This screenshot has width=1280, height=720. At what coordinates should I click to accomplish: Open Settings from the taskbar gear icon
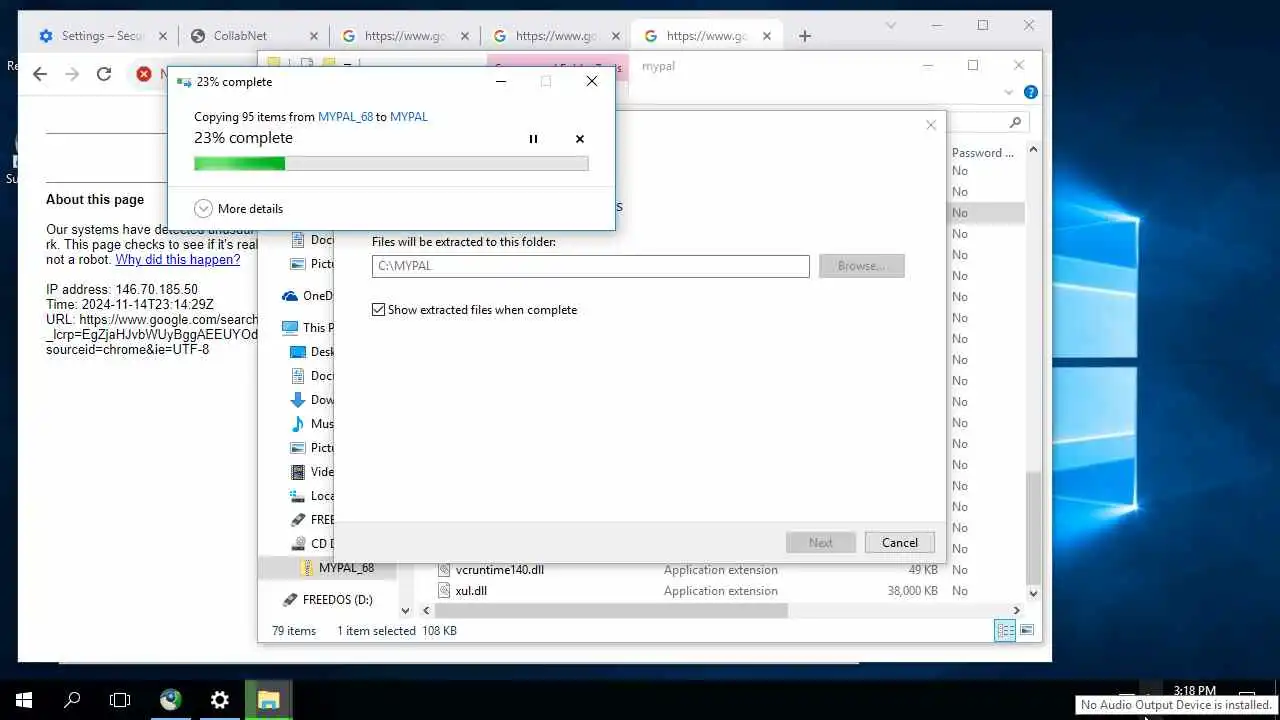pos(220,700)
